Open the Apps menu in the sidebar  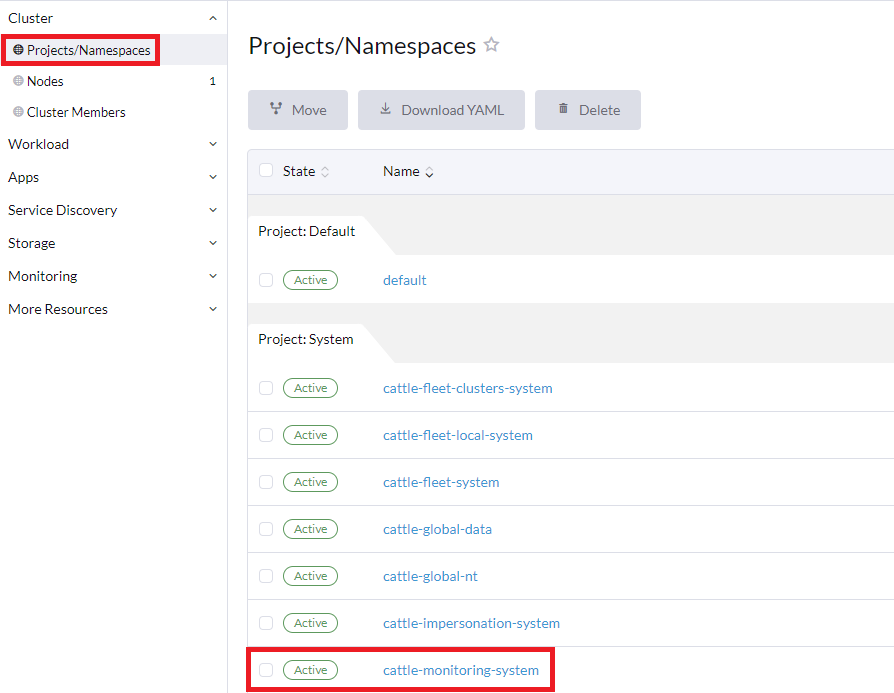[211, 177]
